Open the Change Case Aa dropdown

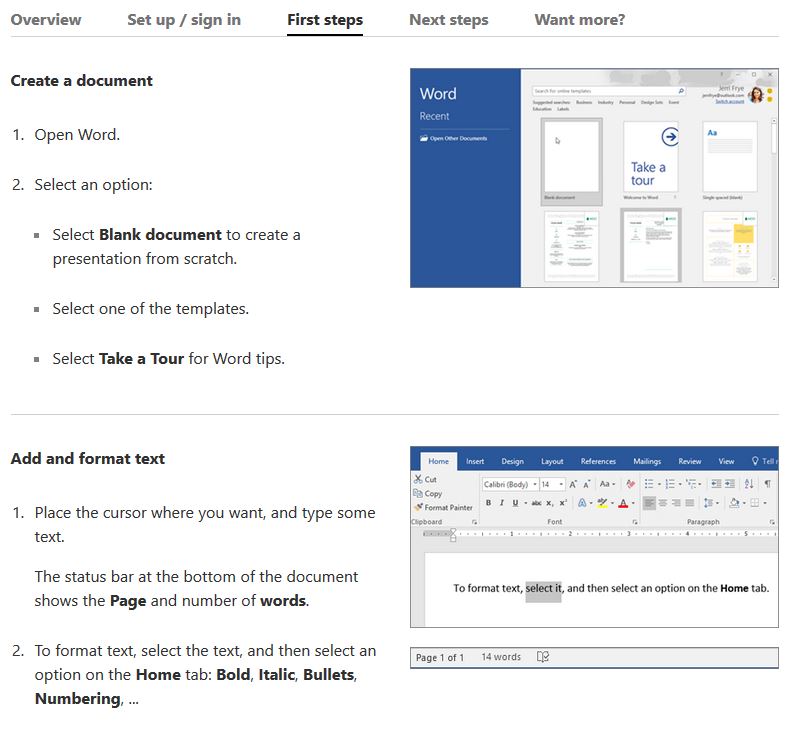coord(607,484)
